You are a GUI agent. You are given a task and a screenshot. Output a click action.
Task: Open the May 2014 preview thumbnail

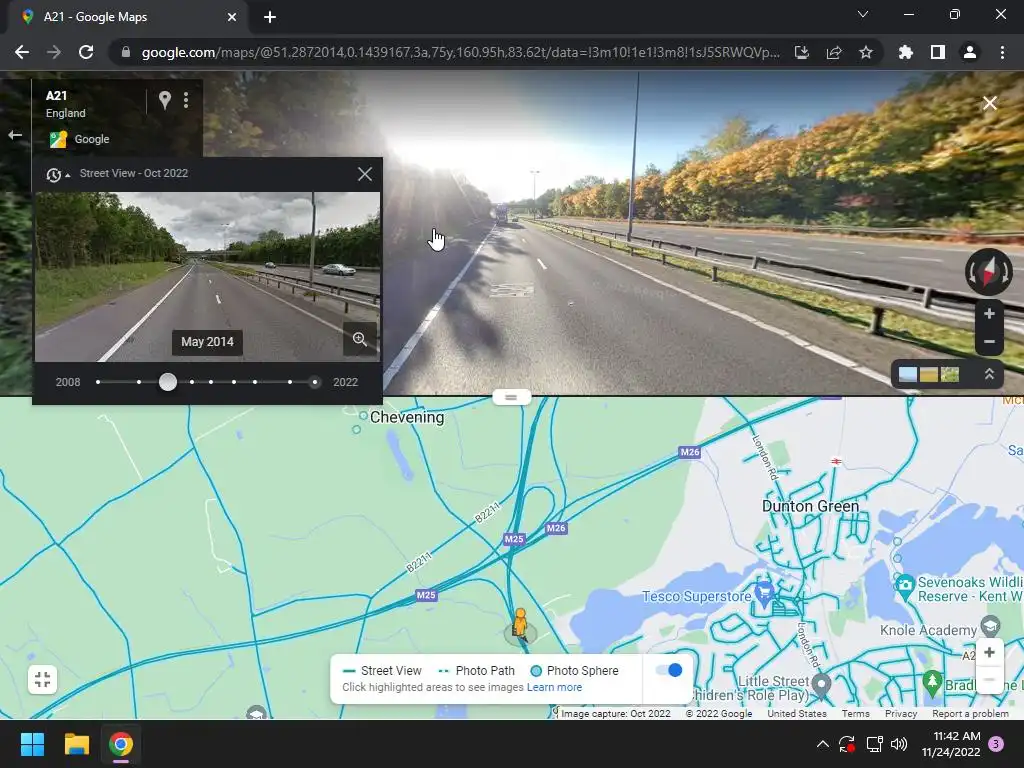pos(207,277)
